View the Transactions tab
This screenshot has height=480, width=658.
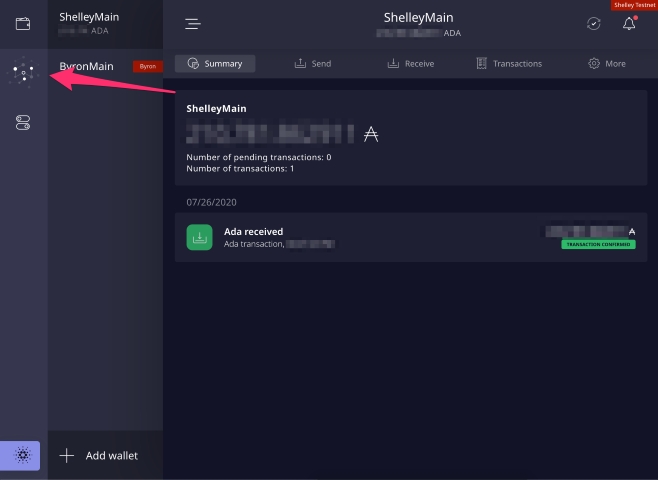509,63
